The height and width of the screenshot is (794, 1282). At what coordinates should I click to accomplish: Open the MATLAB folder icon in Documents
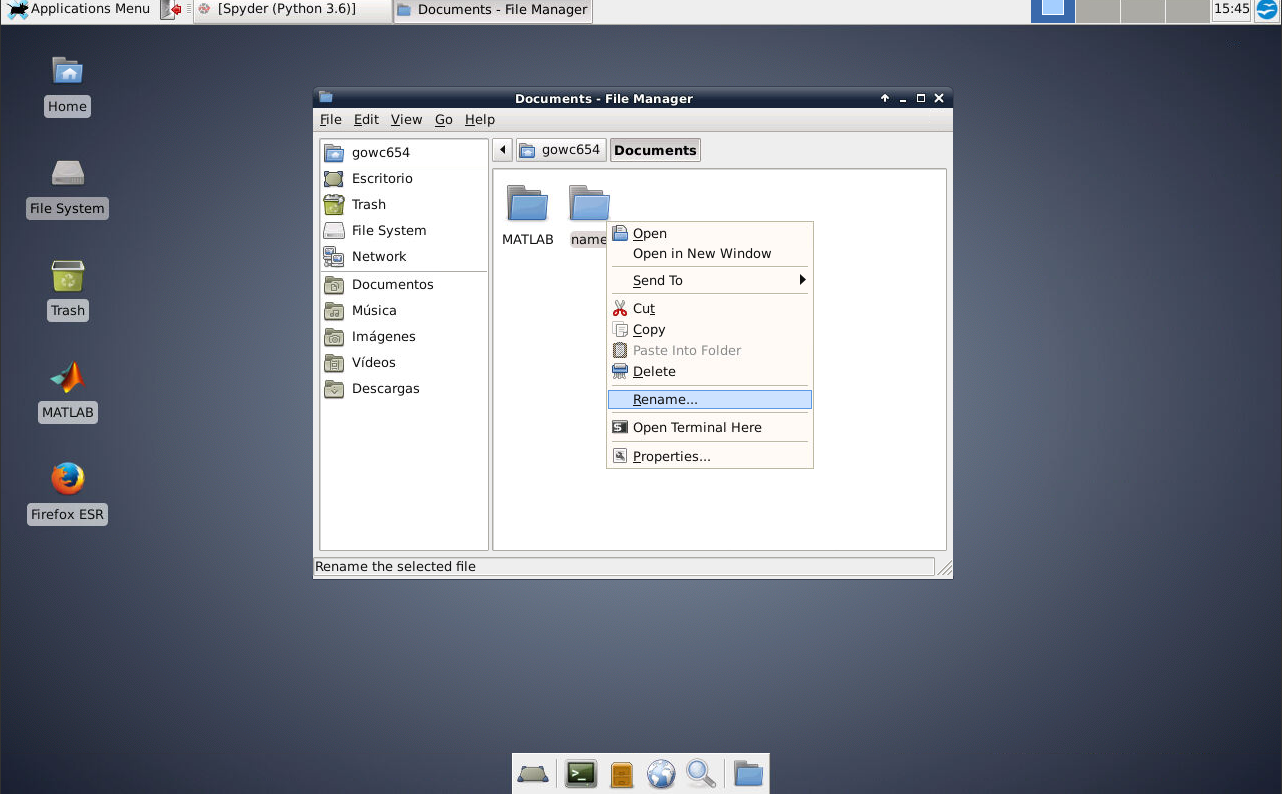pyautogui.click(x=527, y=203)
